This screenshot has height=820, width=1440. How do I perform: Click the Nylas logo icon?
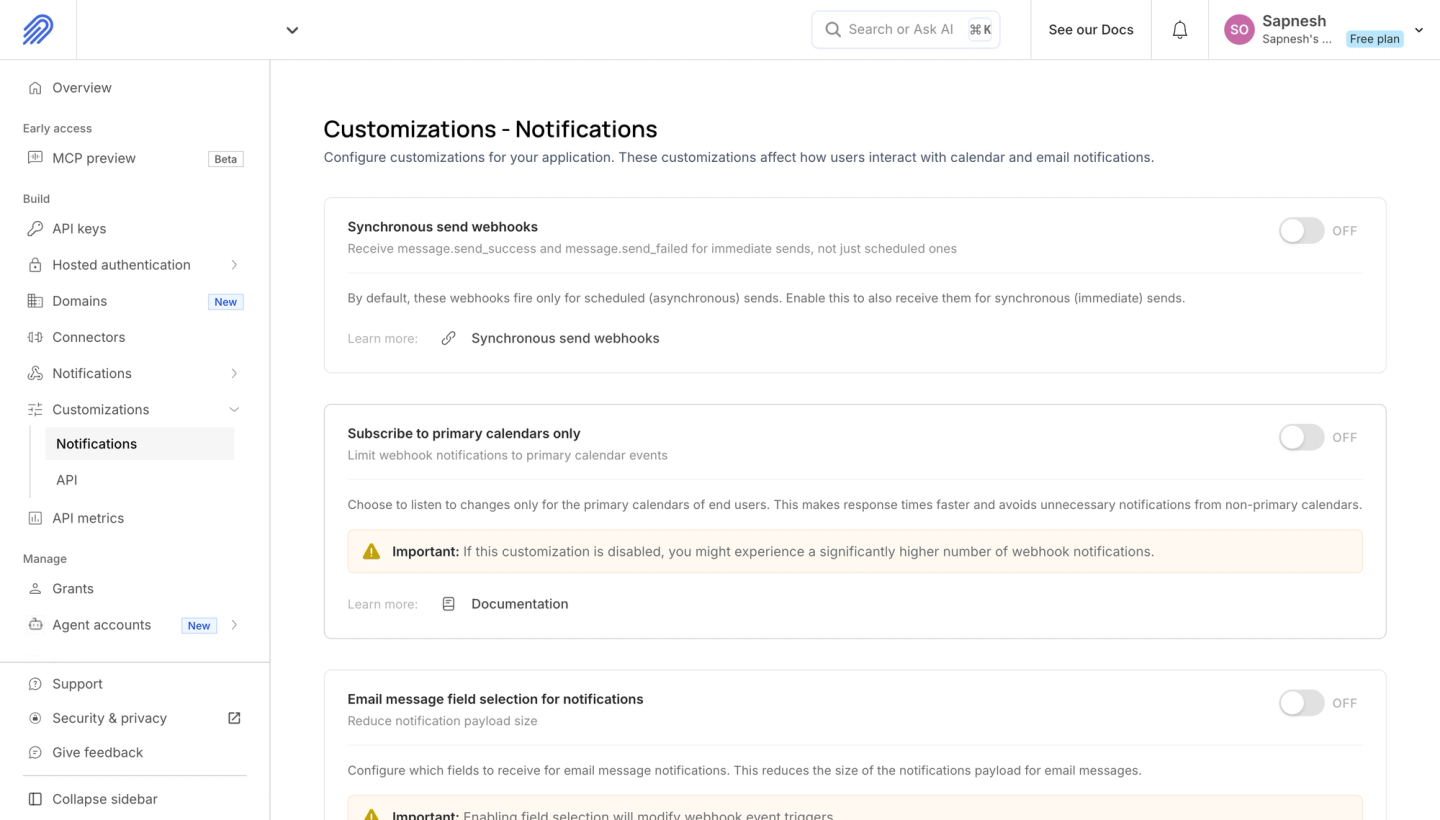(x=38, y=30)
